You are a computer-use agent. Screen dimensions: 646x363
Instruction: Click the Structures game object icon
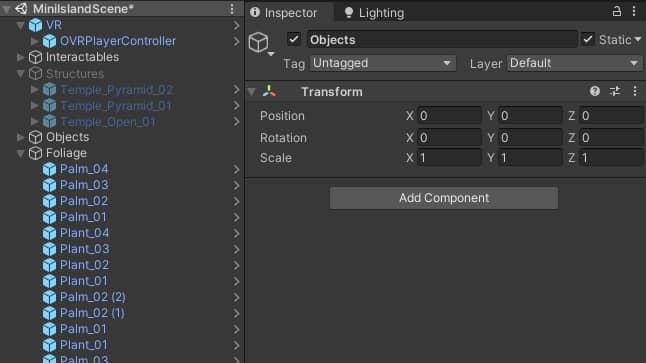click(x=35, y=73)
